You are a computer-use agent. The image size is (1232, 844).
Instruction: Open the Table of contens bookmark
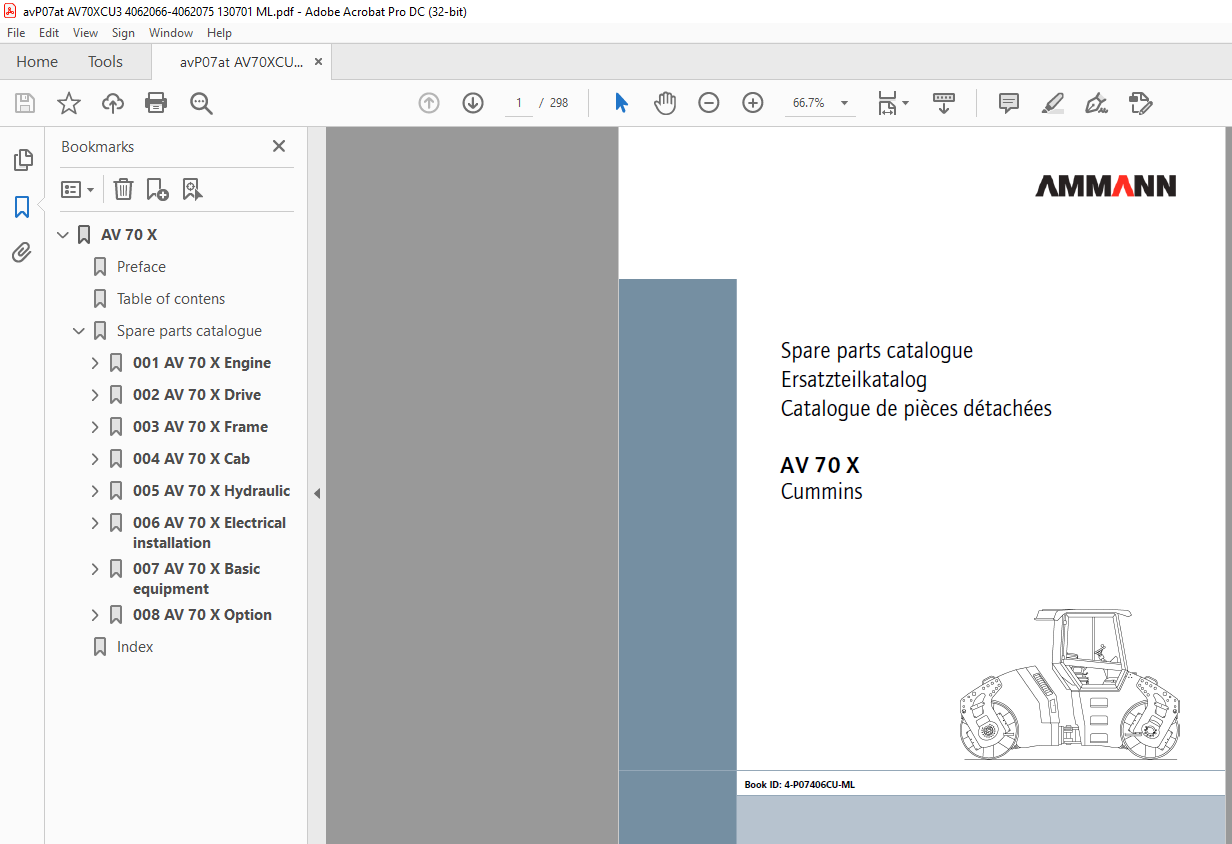coord(171,299)
